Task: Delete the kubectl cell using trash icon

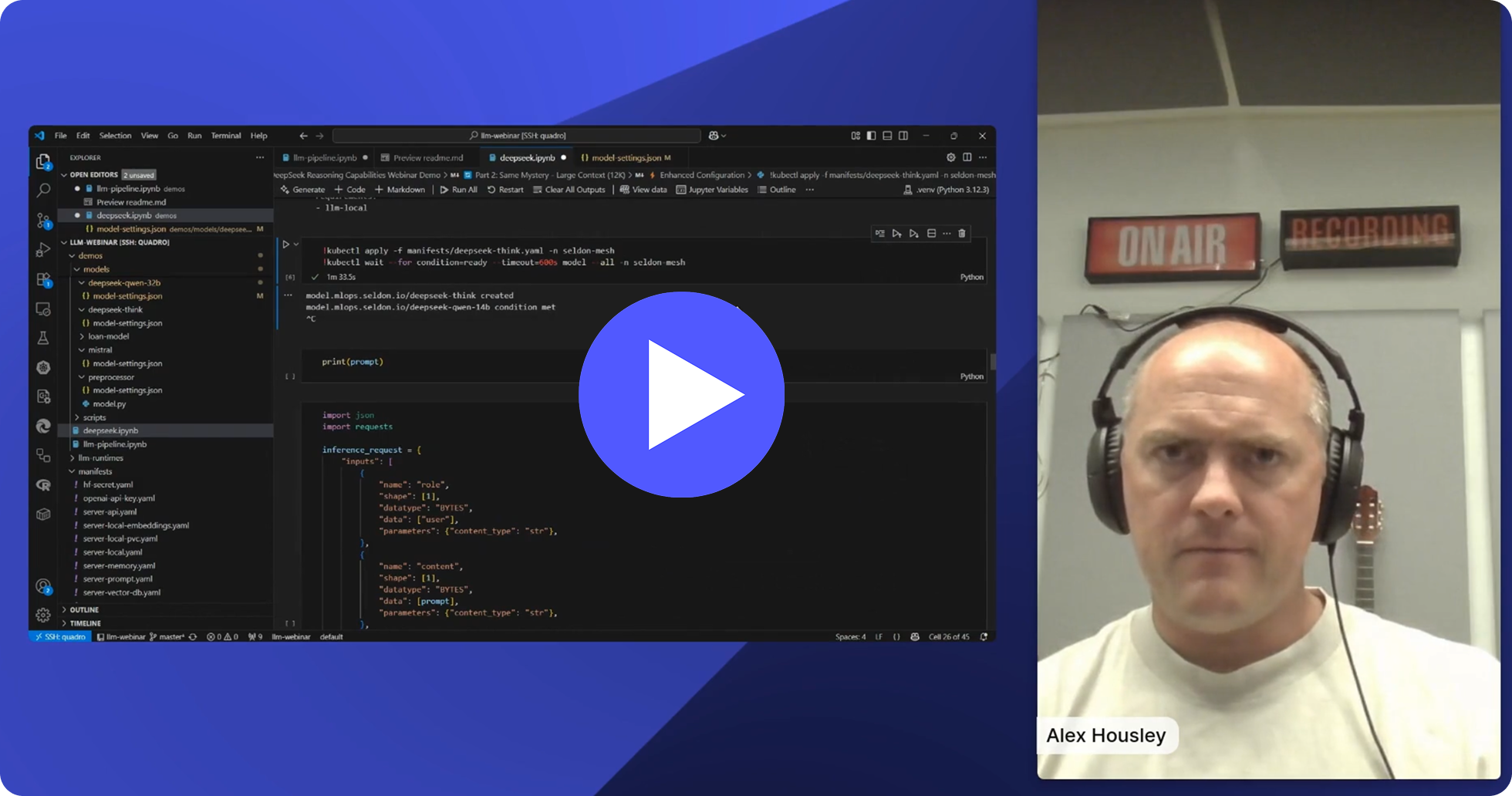Action: pos(962,234)
